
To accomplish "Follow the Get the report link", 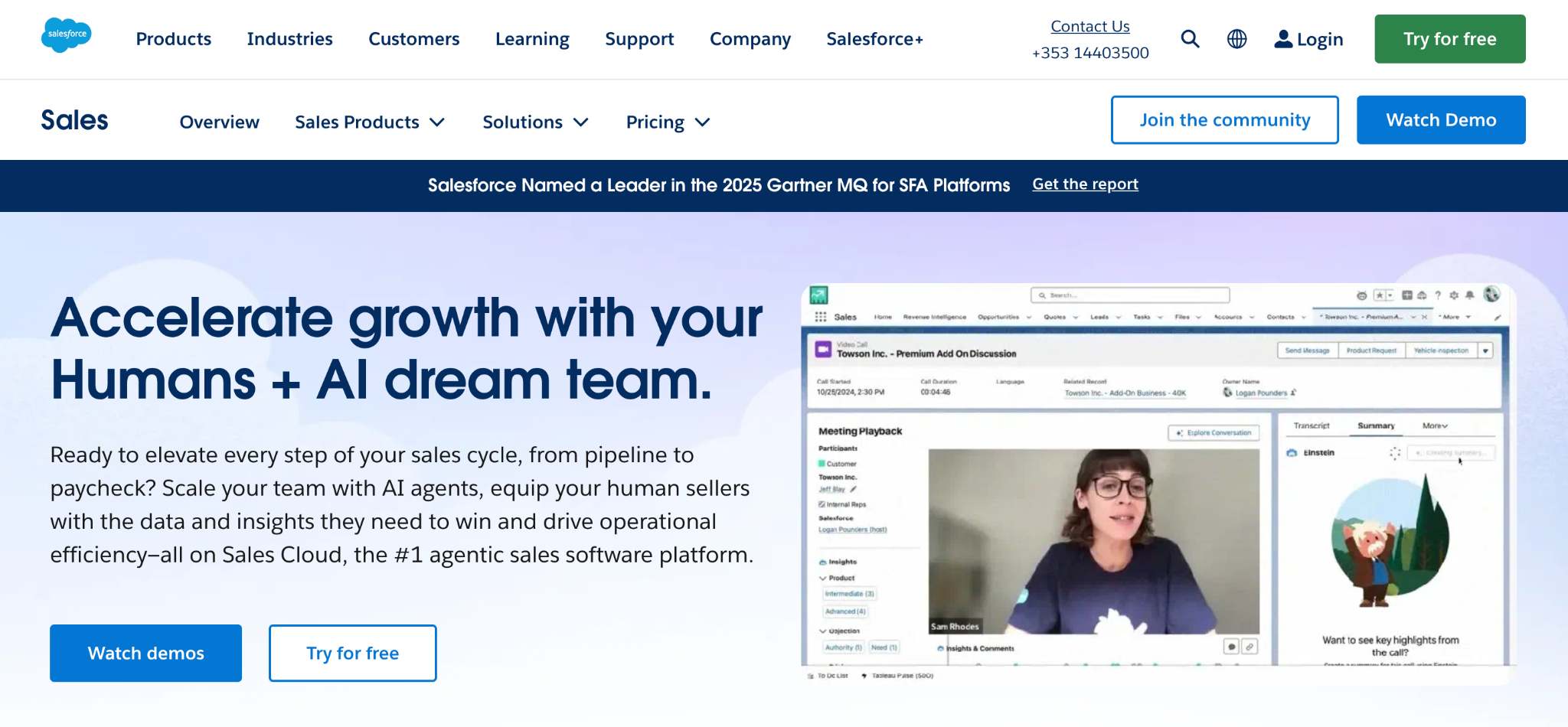I will click(1085, 184).
